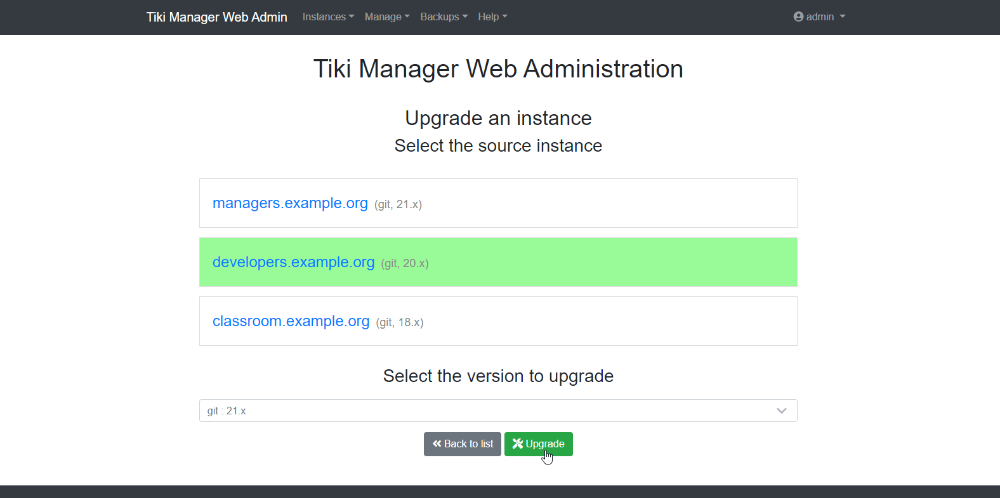Open the Manage dropdown menu

coord(387,17)
